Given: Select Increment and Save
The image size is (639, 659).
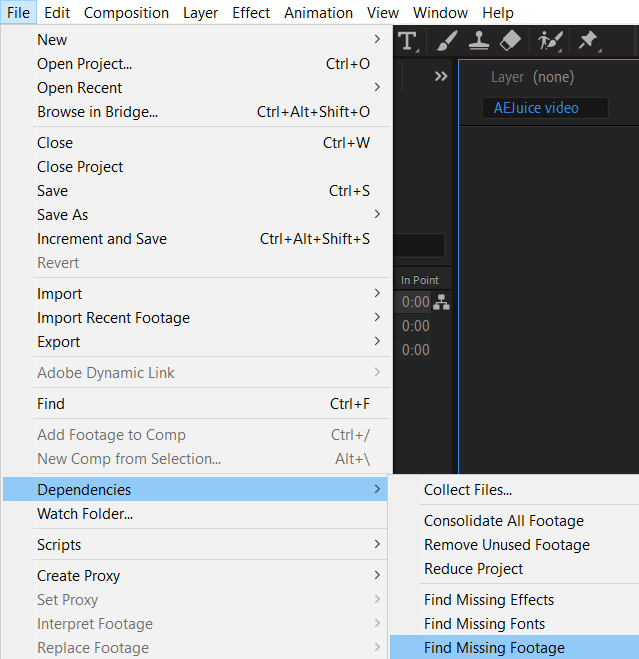Looking at the screenshot, I should click(x=102, y=239).
